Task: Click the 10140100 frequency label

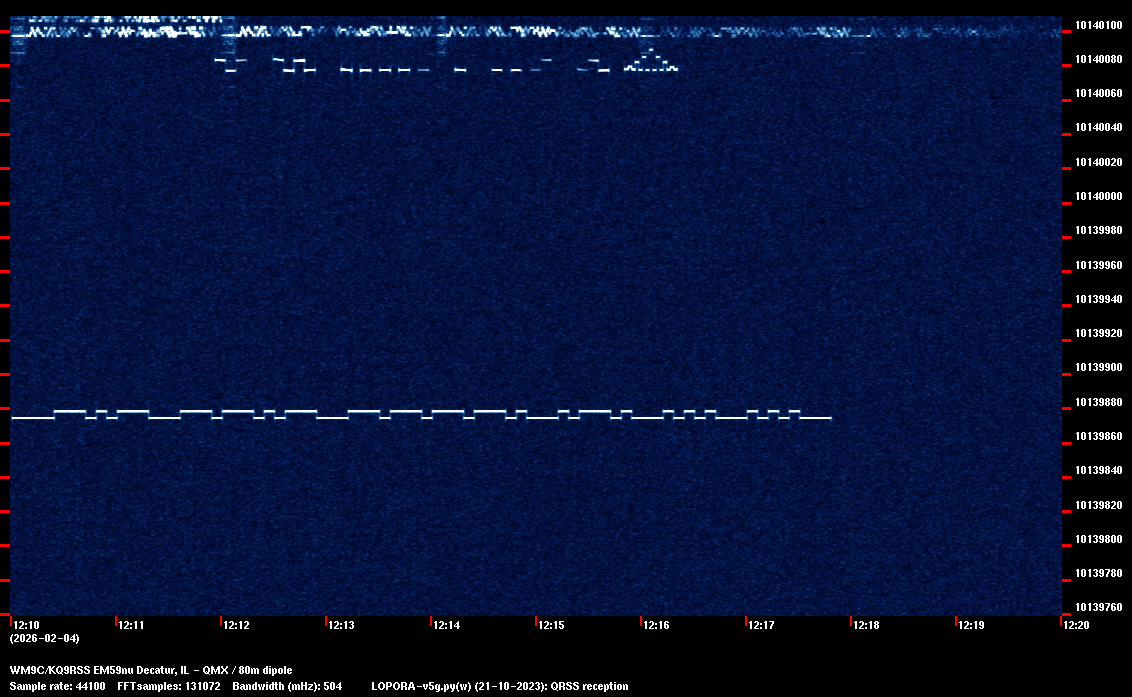Action: (1097, 25)
